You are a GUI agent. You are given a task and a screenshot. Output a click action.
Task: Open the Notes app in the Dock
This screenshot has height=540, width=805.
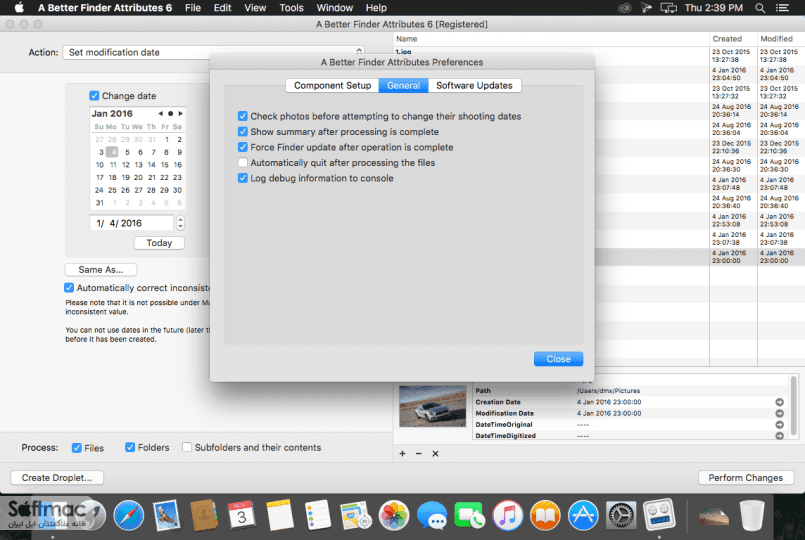pos(280,515)
